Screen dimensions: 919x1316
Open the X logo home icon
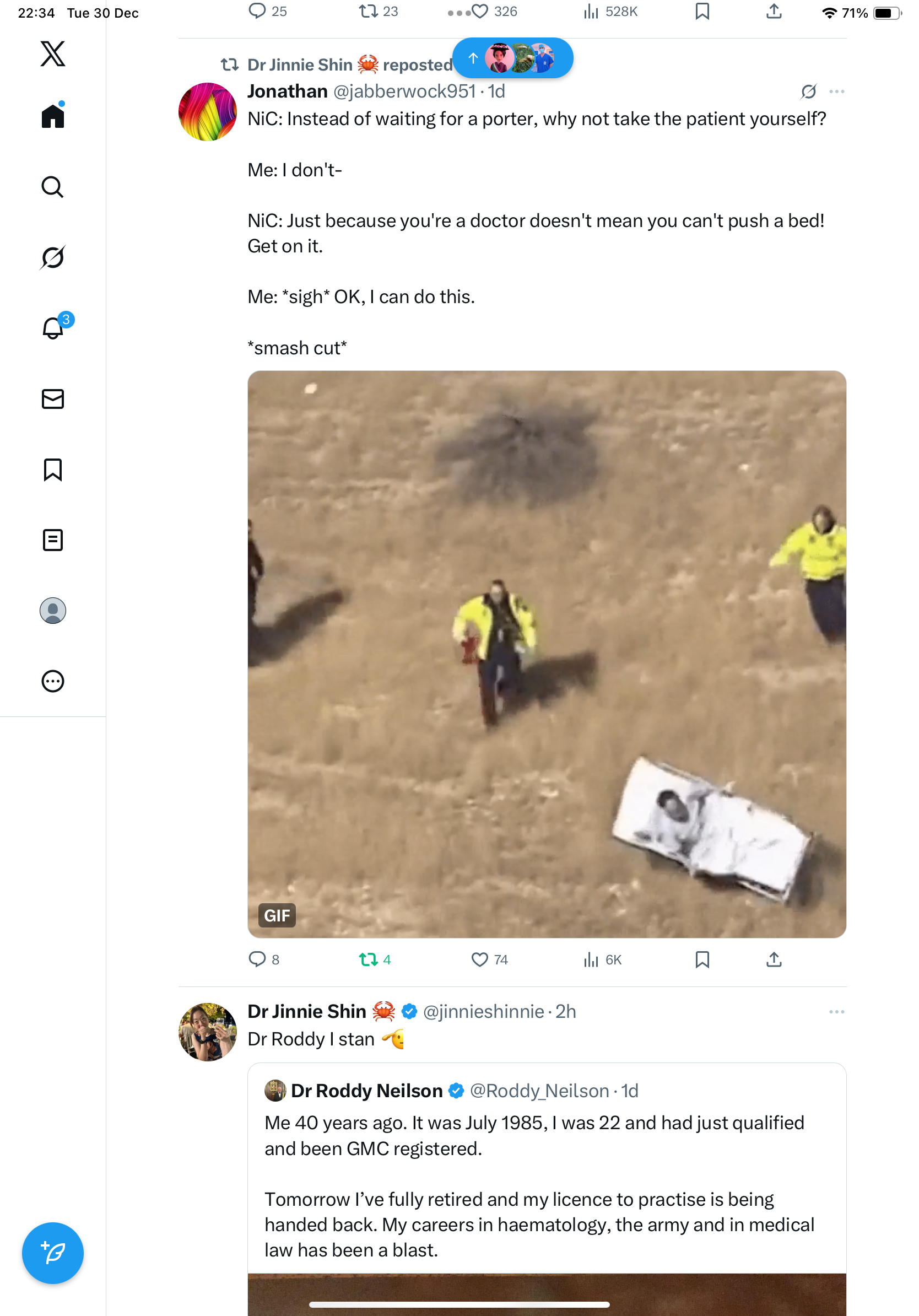tap(53, 54)
